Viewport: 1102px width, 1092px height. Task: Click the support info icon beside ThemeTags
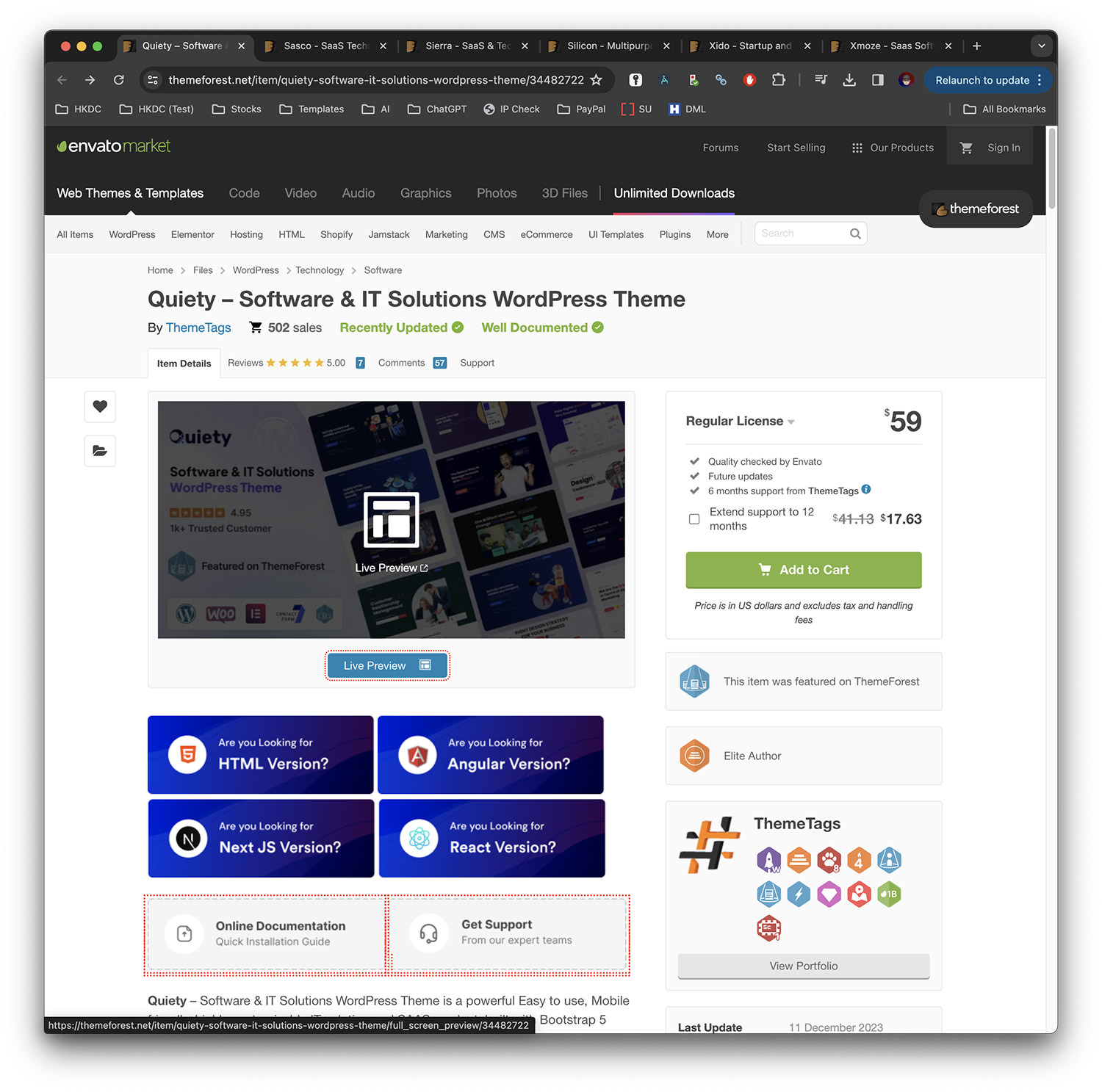(x=866, y=490)
